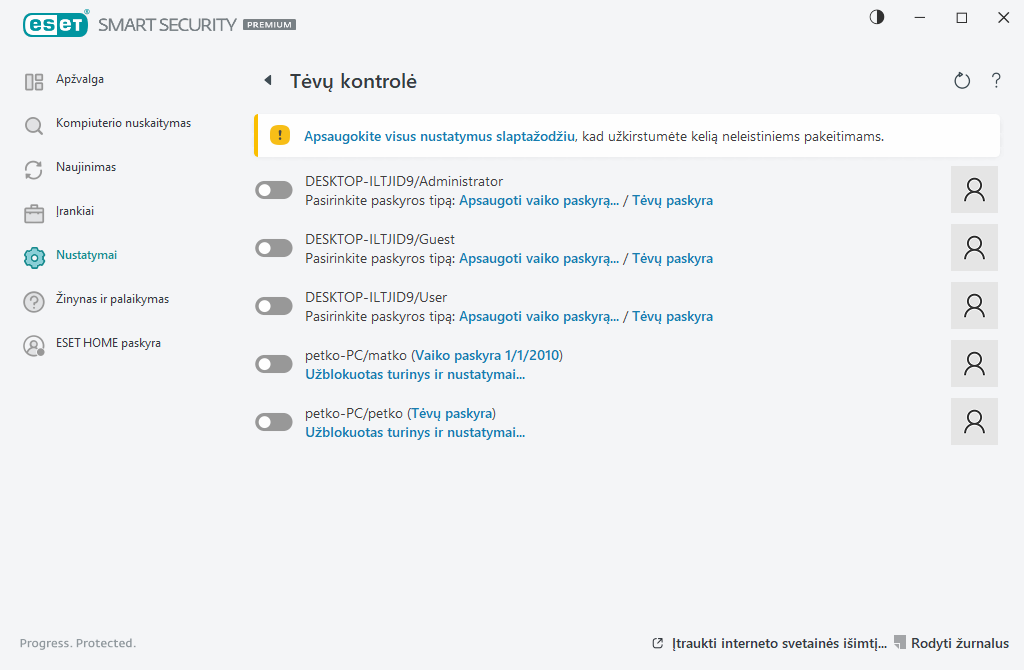The width and height of the screenshot is (1024, 670).
Task: Enable parental control for DESKTOP-ILTJID9/Administrator
Action: pyautogui.click(x=273, y=189)
